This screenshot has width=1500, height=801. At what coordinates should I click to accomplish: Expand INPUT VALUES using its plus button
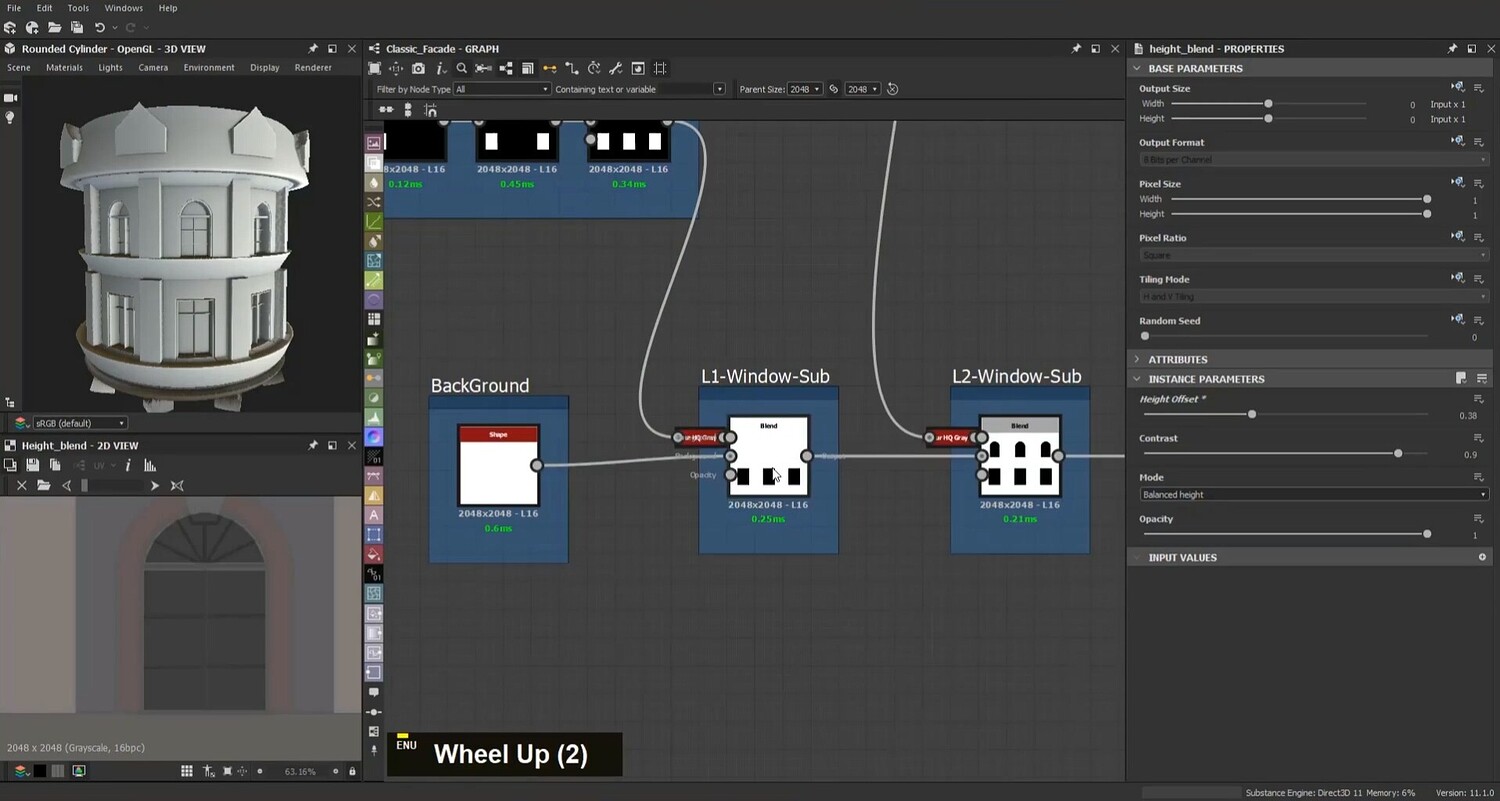1482,557
